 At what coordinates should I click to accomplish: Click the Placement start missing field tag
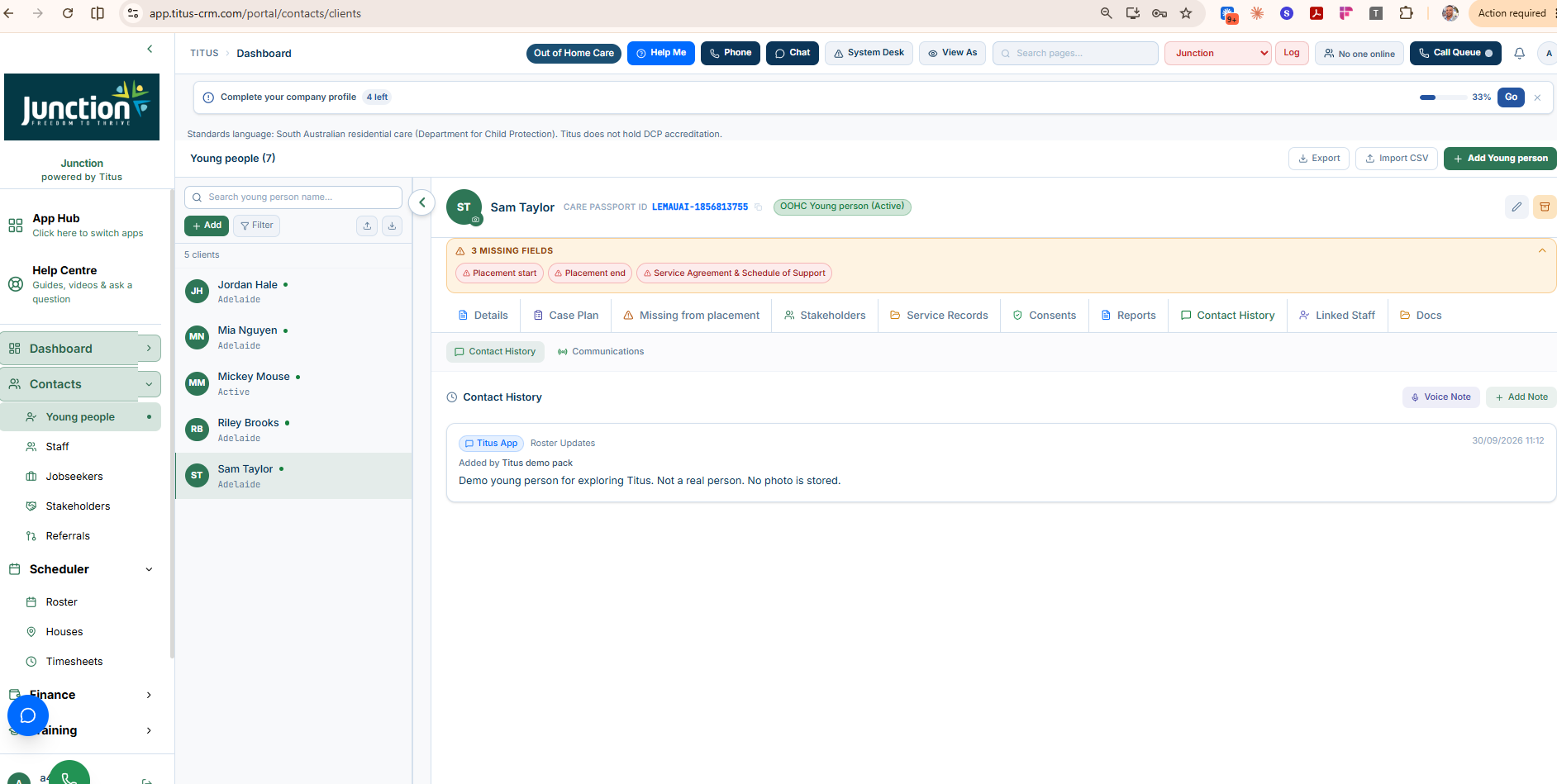point(499,273)
